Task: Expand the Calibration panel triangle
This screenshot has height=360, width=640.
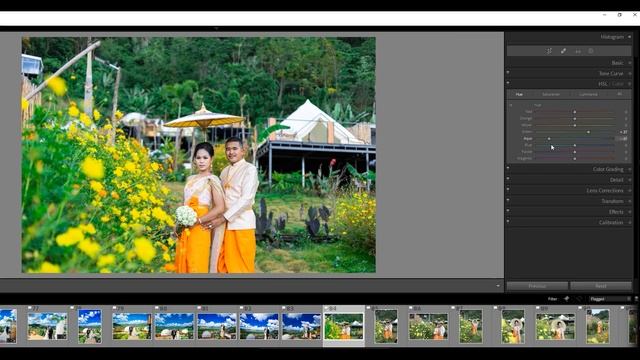Action: pyautogui.click(x=630, y=222)
